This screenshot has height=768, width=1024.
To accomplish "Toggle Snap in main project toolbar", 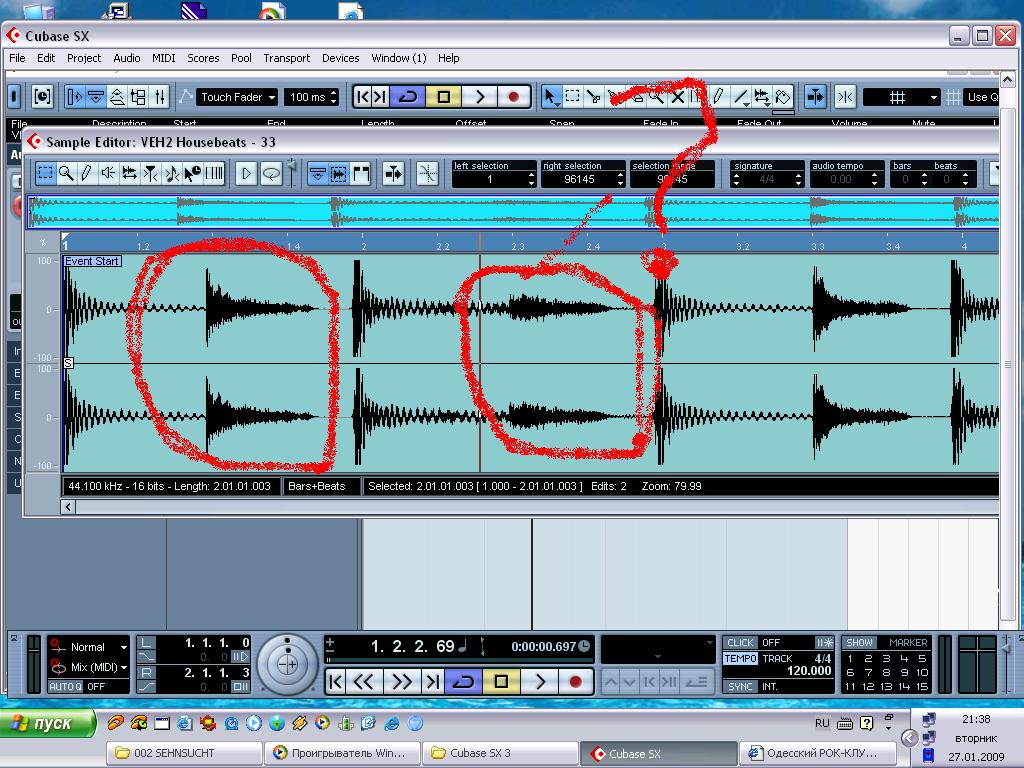I will (846, 97).
